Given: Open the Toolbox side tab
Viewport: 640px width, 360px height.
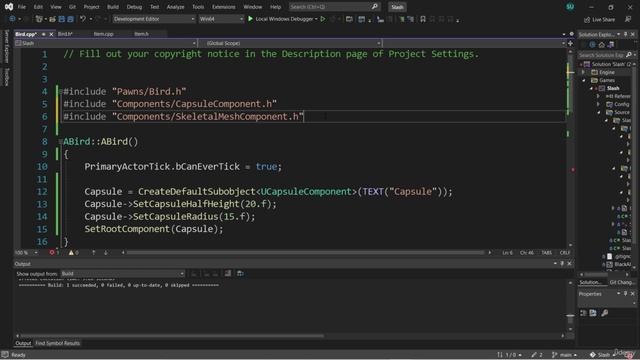Looking at the screenshot, I should (x=6, y=77).
